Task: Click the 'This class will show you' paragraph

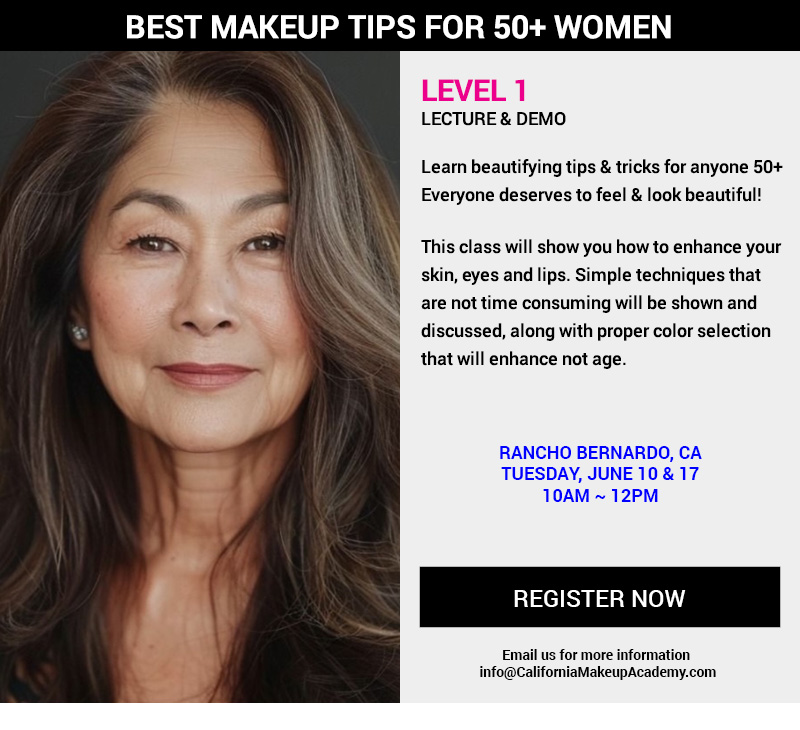Action: coord(601,303)
